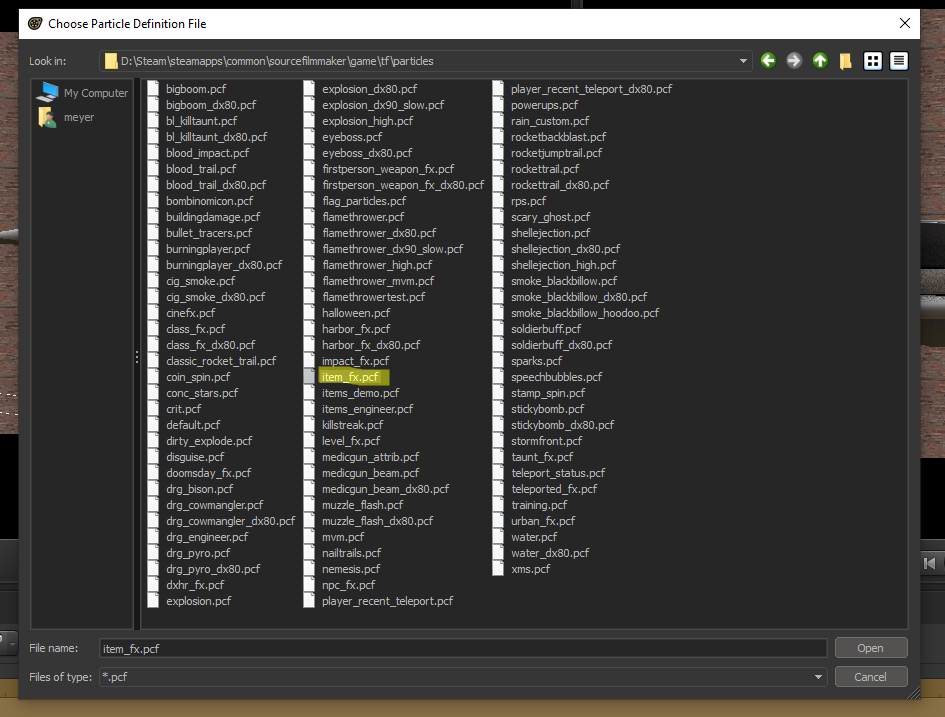The width and height of the screenshot is (945, 717).
Task: Expand the Files of type dropdown
Action: pyautogui.click(x=818, y=677)
